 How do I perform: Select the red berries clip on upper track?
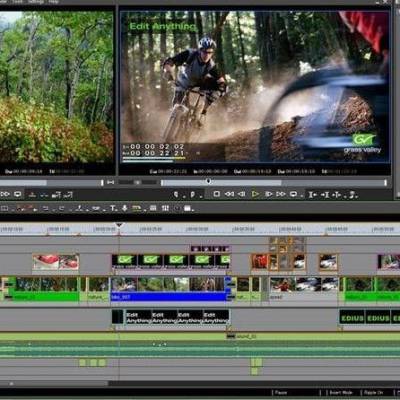[56, 262]
